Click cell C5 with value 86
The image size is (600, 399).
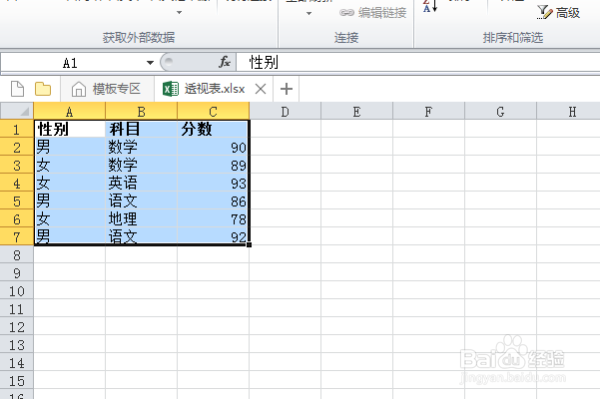(x=213, y=201)
